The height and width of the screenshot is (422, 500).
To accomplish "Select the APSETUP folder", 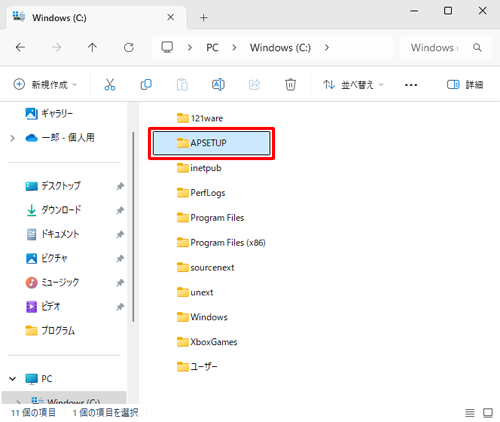I will (211, 143).
